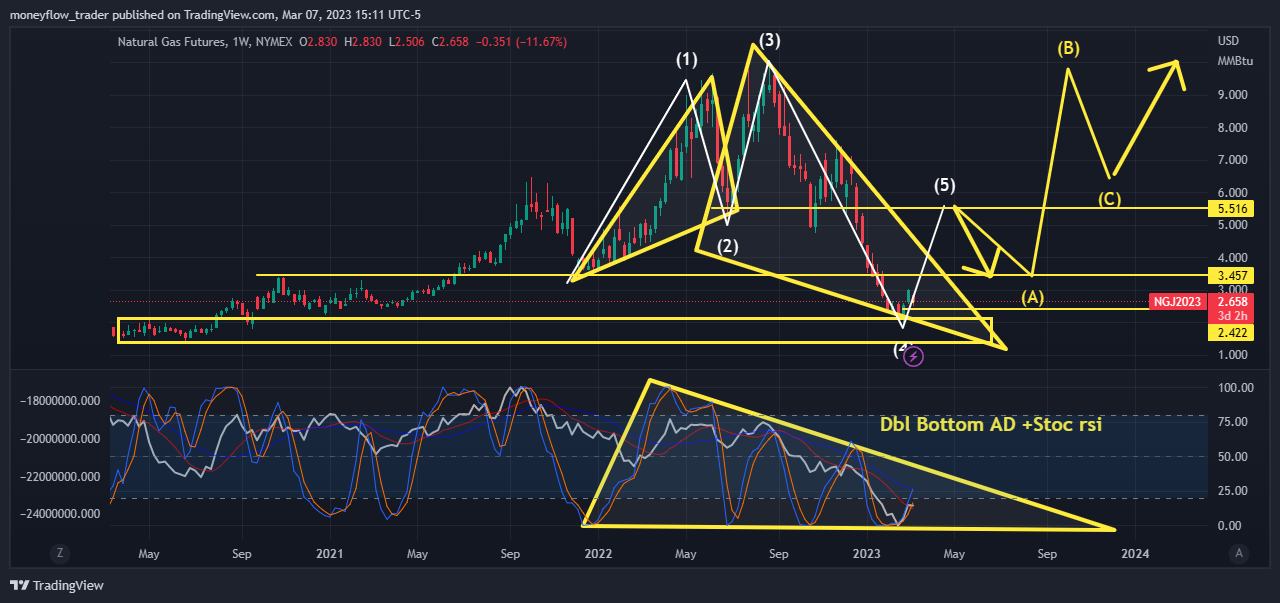The height and width of the screenshot is (603, 1280).
Task: Select the yellow (A) label
Action: point(1033,298)
